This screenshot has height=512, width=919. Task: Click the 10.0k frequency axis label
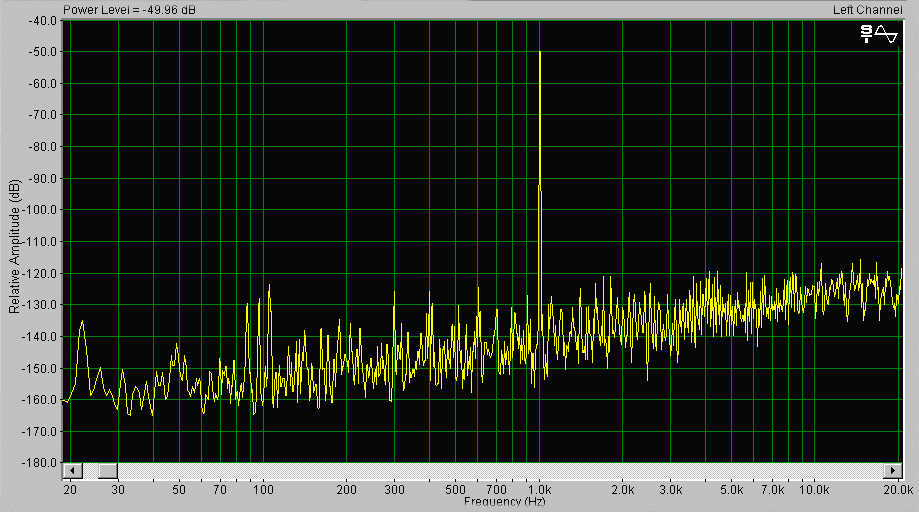pyautogui.click(x=816, y=490)
